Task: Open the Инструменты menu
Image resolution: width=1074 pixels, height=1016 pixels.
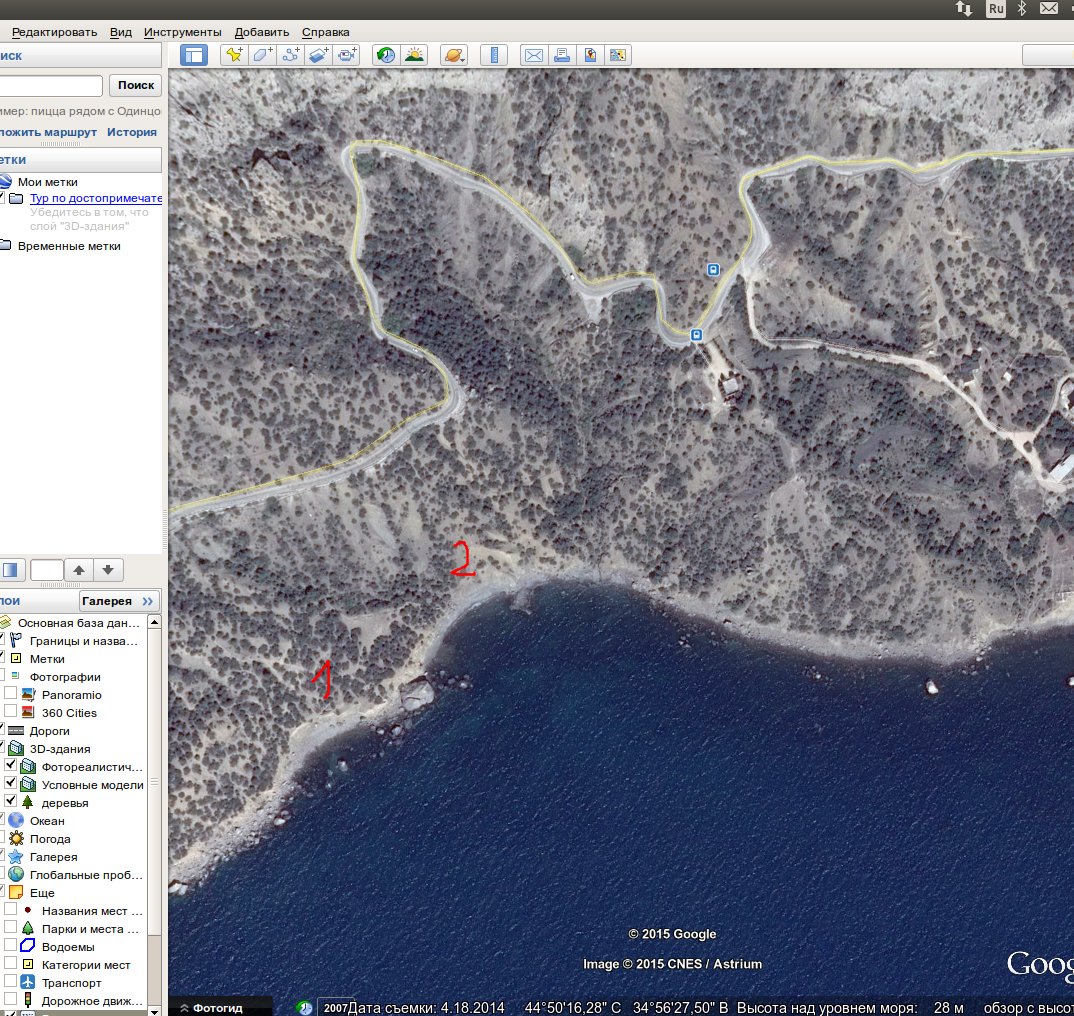Action: 182,32
